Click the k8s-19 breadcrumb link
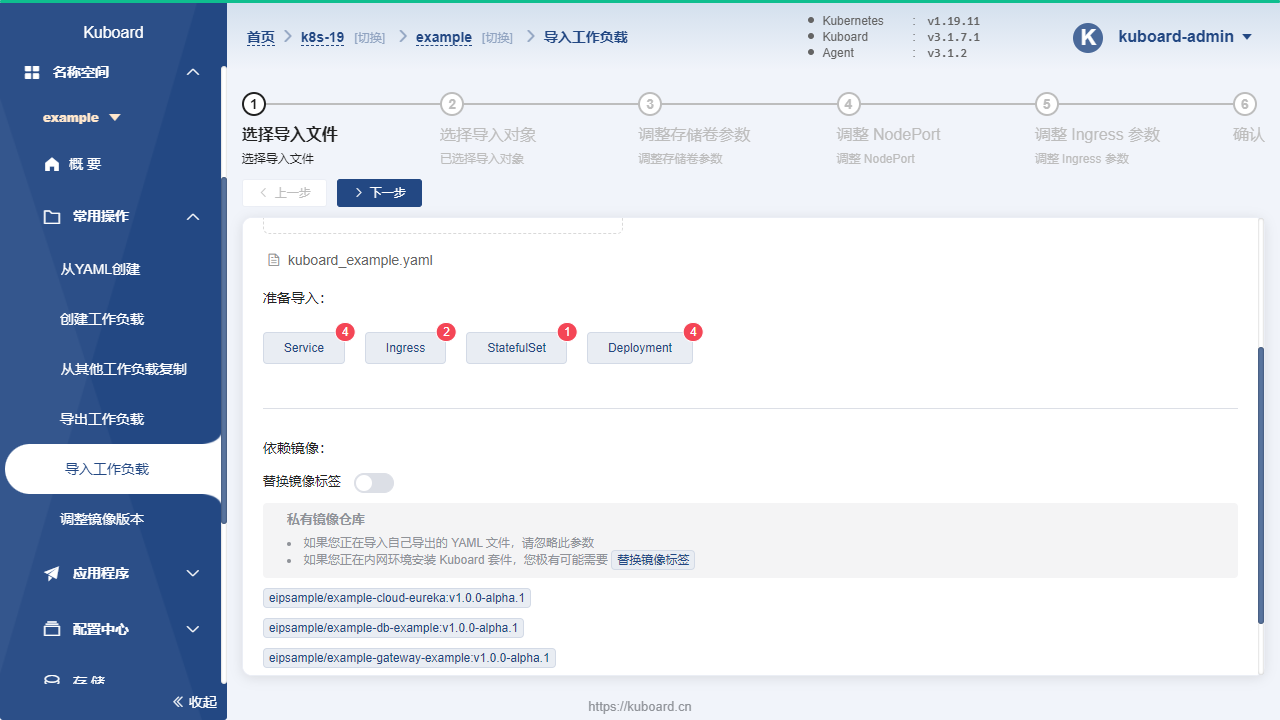Screen dimensions: 1280x720 pos(322,37)
